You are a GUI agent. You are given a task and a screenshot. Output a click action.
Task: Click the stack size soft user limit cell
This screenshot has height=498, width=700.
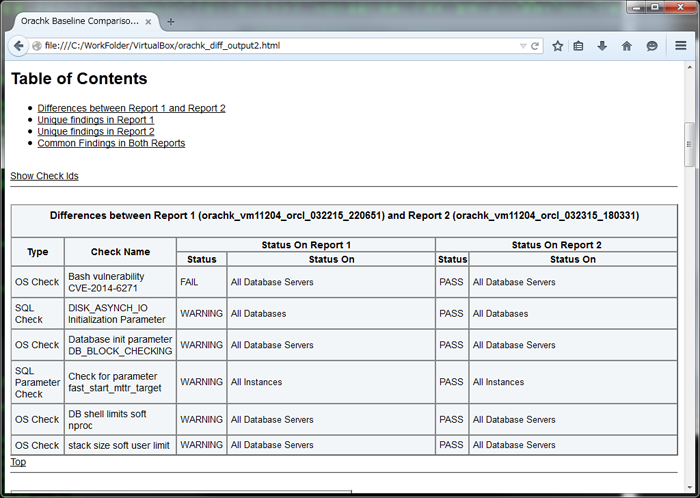pyautogui.click(x=120, y=445)
